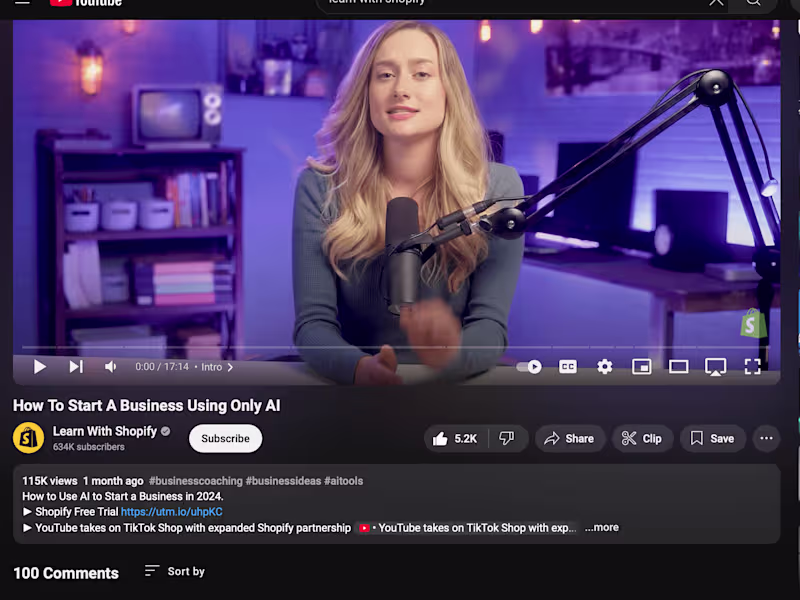Skip to the next video
Viewport: 800px width, 600px height.
tap(77, 367)
